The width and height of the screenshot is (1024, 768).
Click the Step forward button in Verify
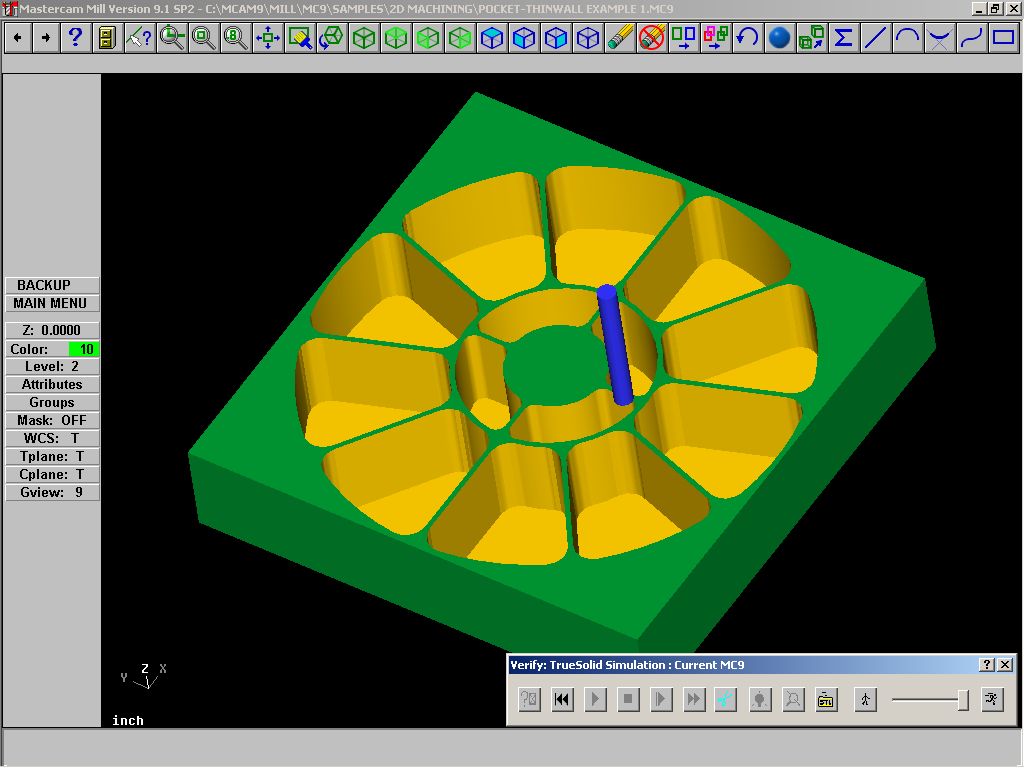(x=660, y=700)
